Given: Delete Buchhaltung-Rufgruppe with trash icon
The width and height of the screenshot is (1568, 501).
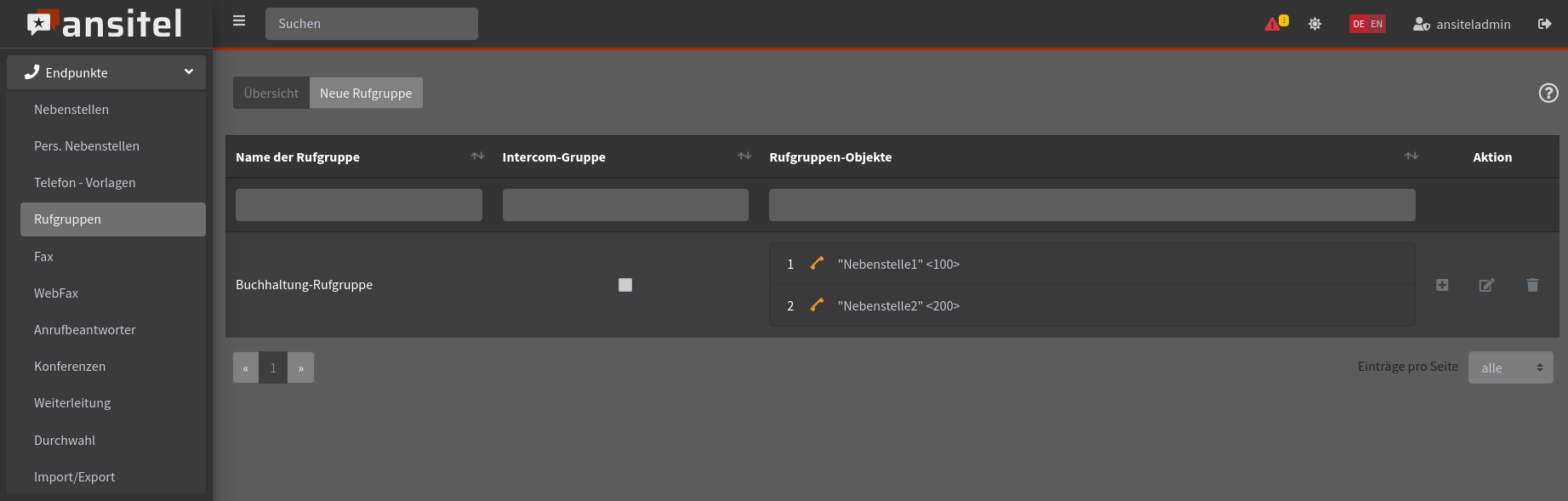Looking at the screenshot, I should 1532,285.
